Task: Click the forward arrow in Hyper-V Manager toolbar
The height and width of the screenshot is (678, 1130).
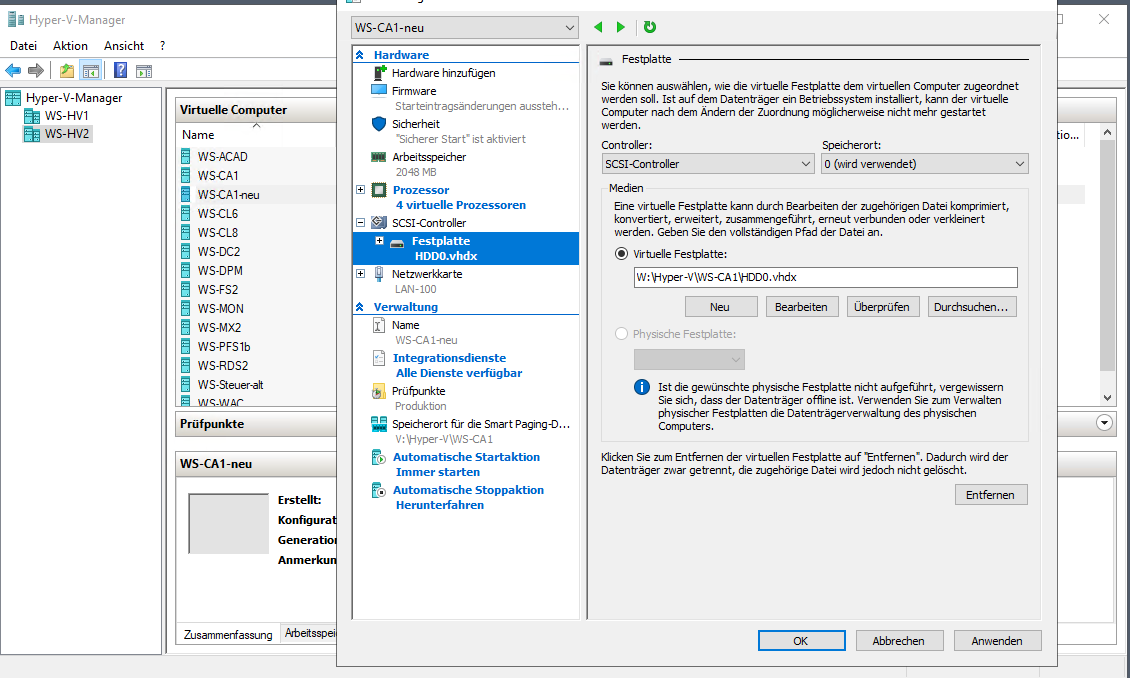Action: 36,71
